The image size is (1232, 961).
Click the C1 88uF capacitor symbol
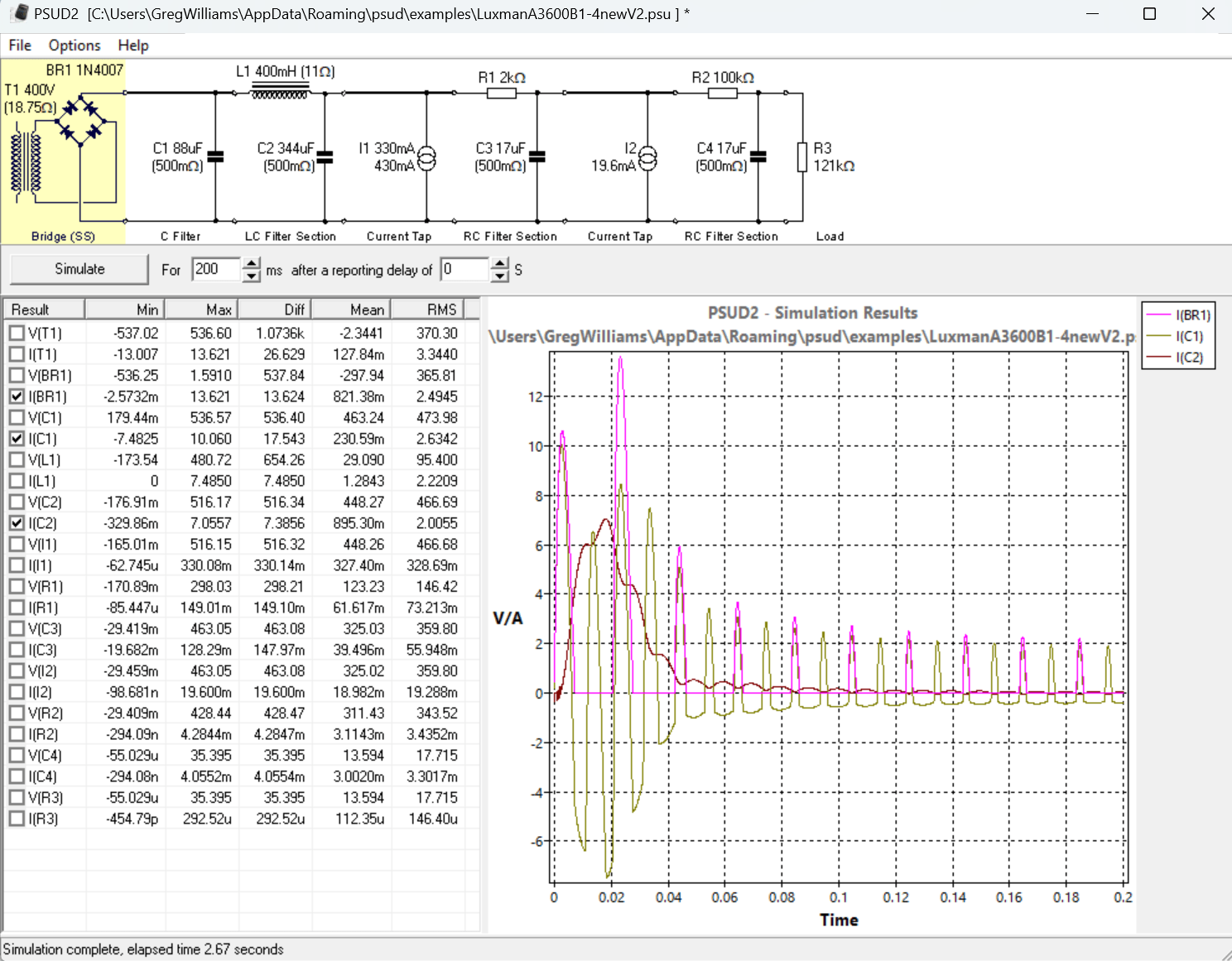coord(215,157)
